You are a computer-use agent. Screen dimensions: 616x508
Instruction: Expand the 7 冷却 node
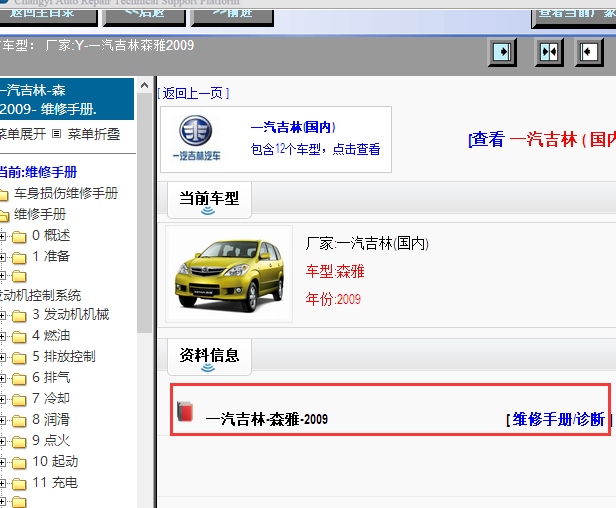point(2,400)
